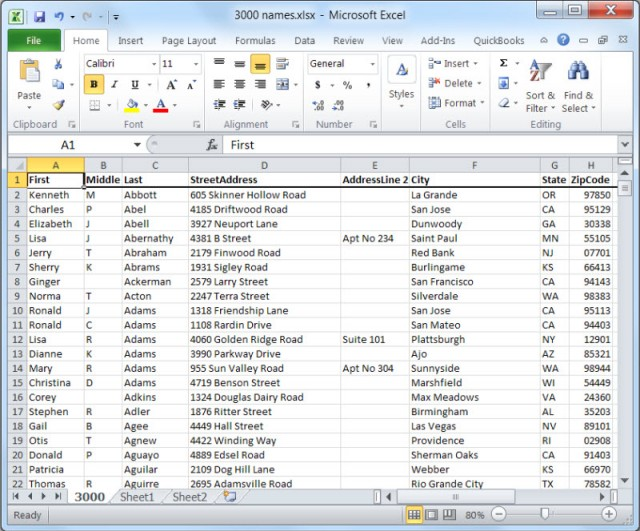This screenshot has height=531, width=640.
Task: Toggle Bottom Align for cell text
Action: click(260, 64)
